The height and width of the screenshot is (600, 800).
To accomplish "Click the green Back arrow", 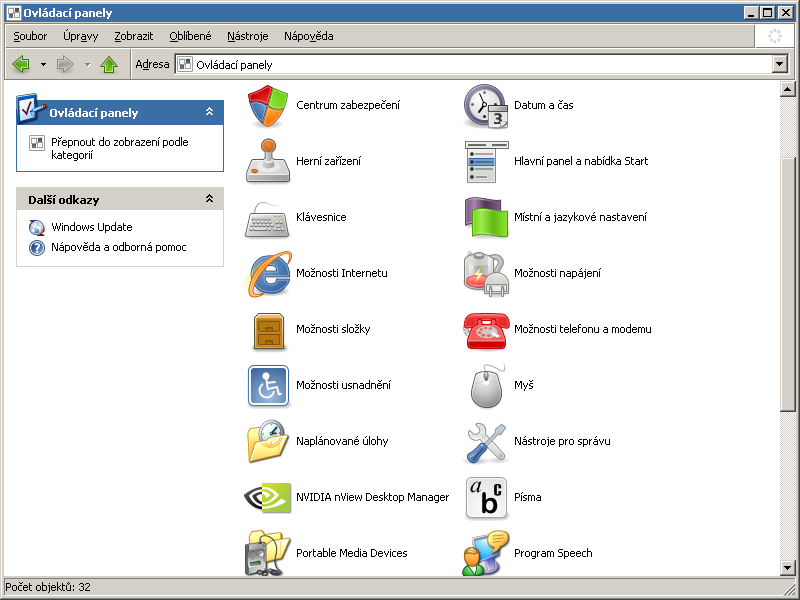I will [x=21, y=64].
